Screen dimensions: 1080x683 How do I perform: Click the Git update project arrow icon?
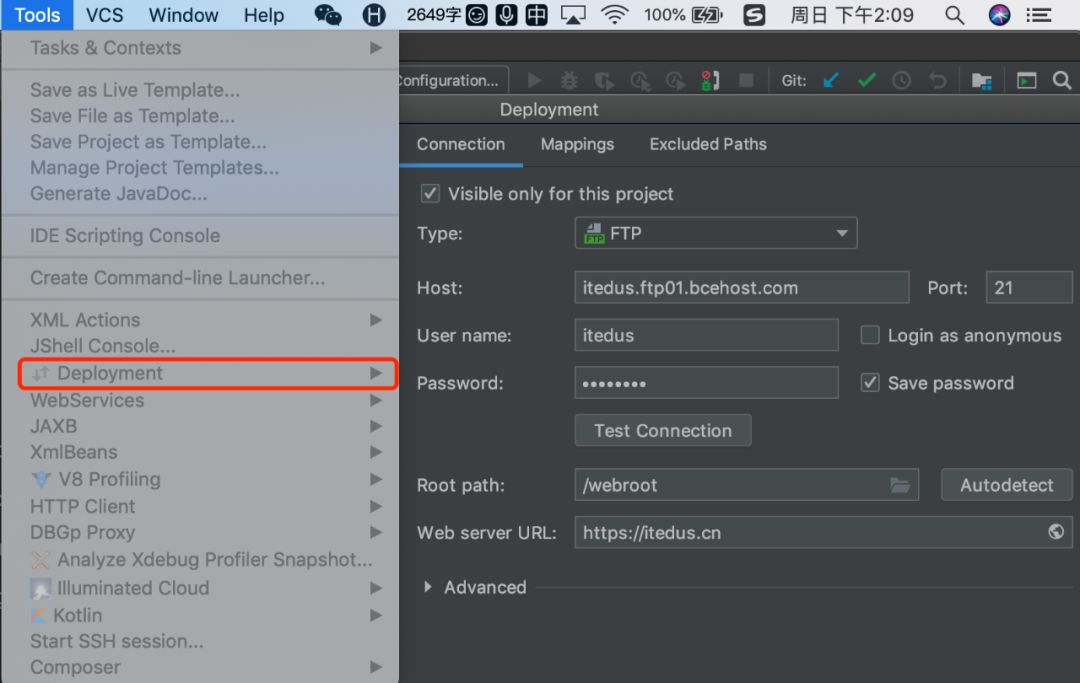(x=831, y=81)
